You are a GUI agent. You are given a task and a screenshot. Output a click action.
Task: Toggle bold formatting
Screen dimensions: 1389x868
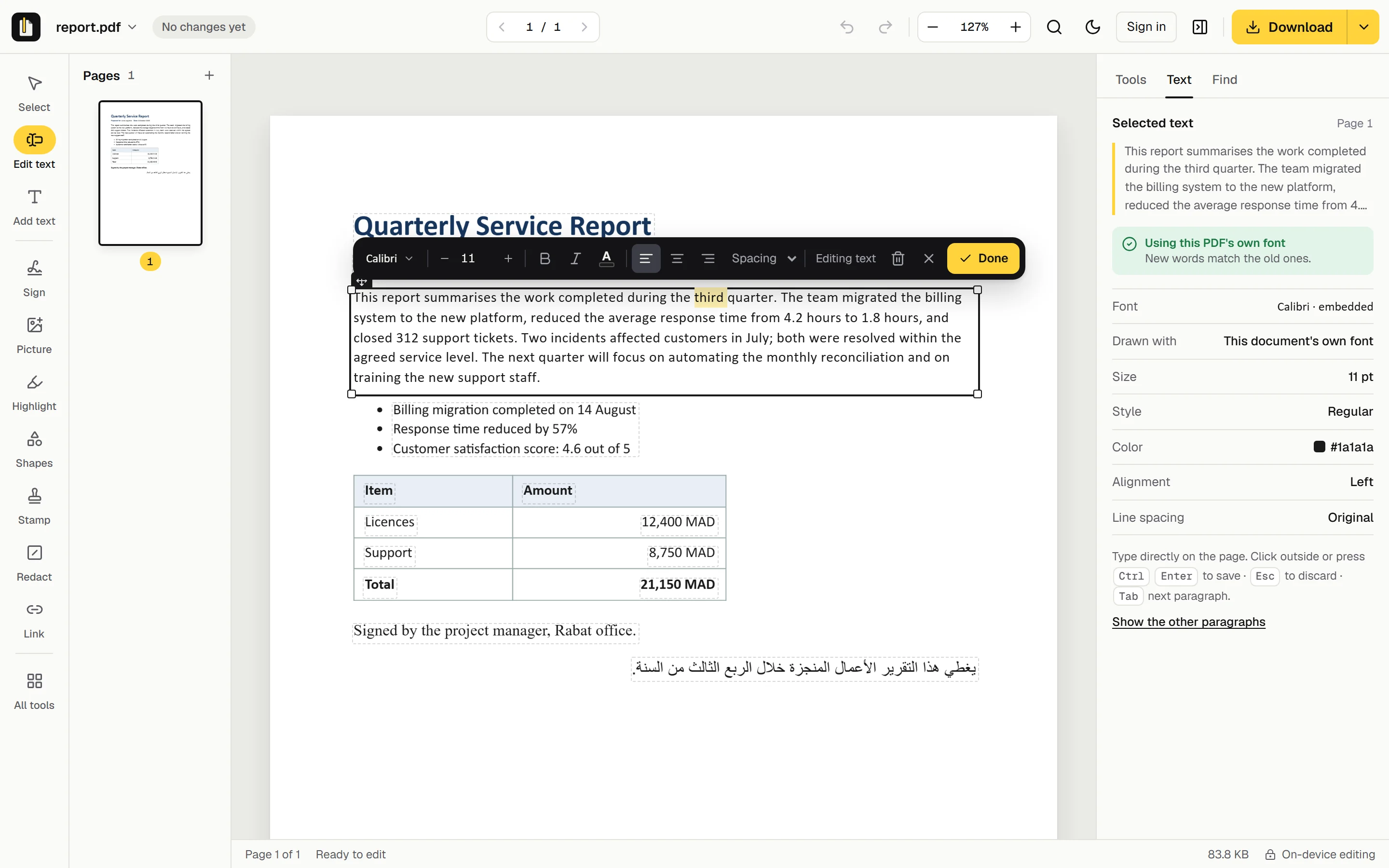tap(545, 258)
